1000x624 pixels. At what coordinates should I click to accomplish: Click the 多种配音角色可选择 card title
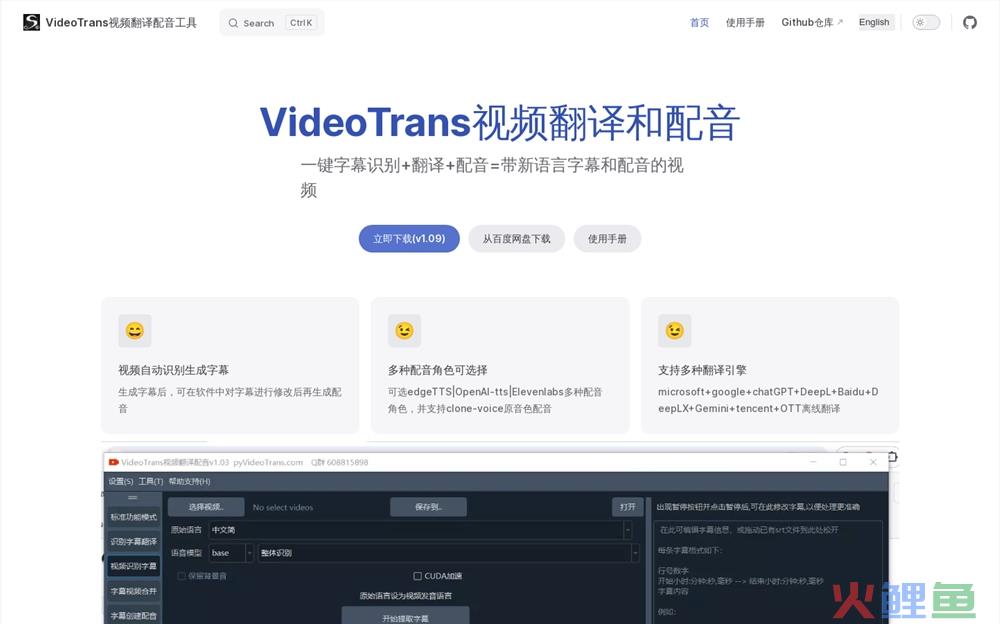(x=438, y=370)
